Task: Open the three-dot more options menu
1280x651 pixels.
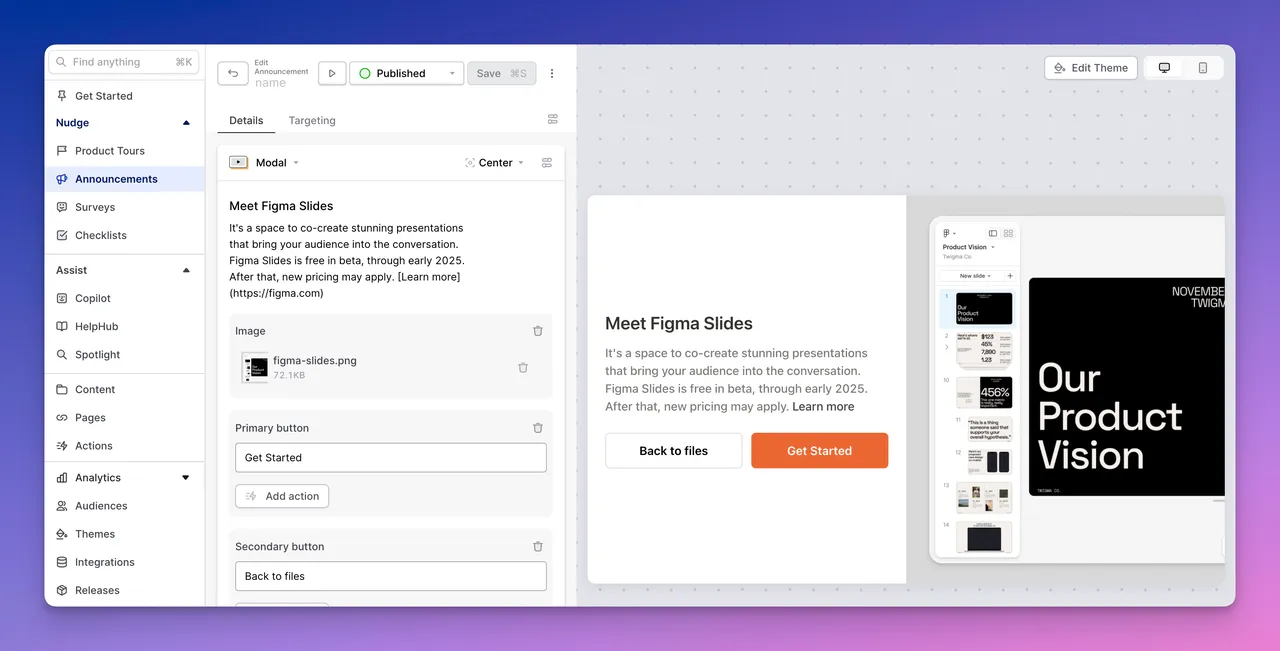Action: 552,73
